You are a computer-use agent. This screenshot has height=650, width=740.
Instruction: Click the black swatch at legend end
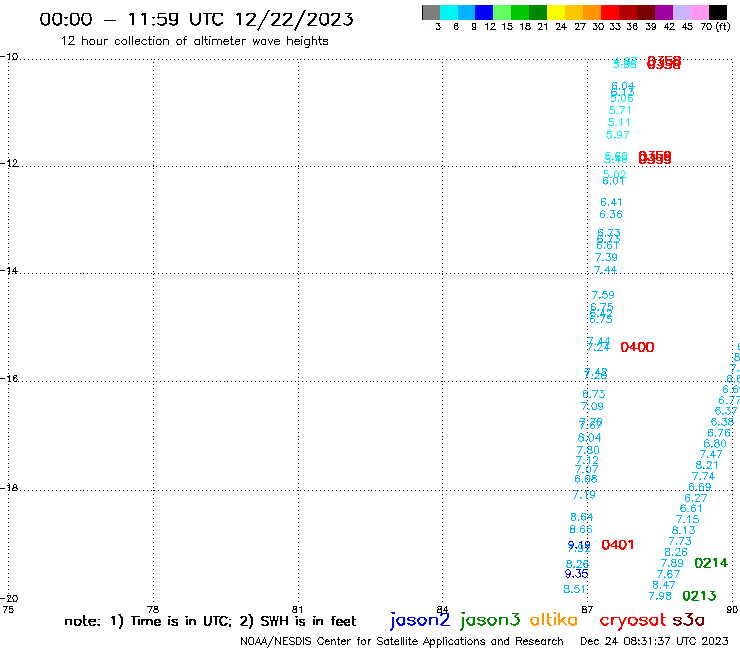point(718,12)
